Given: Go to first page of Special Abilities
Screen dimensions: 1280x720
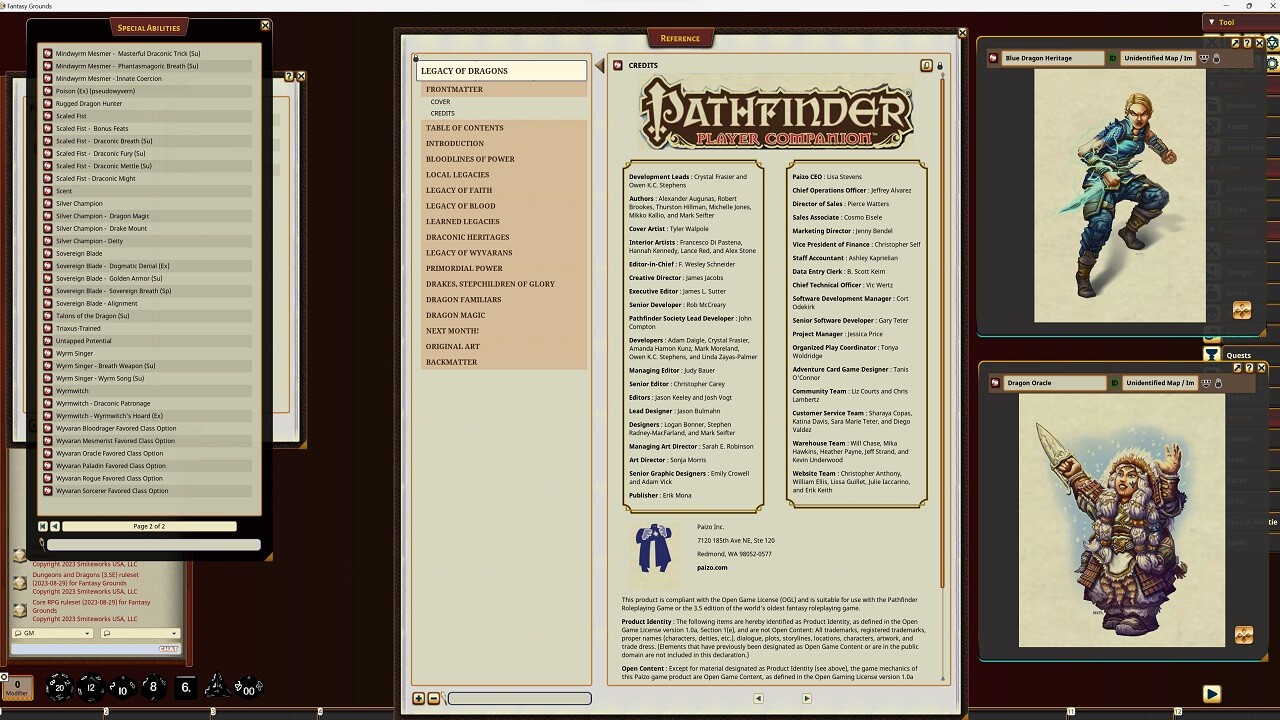Looking at the screenshot, I should coord(43,526).
